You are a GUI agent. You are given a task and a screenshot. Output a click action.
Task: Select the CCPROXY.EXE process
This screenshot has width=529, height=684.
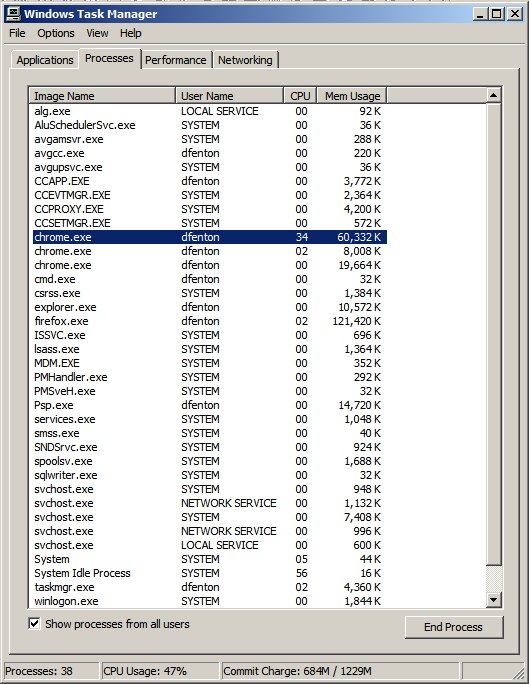tap(210, 209)
